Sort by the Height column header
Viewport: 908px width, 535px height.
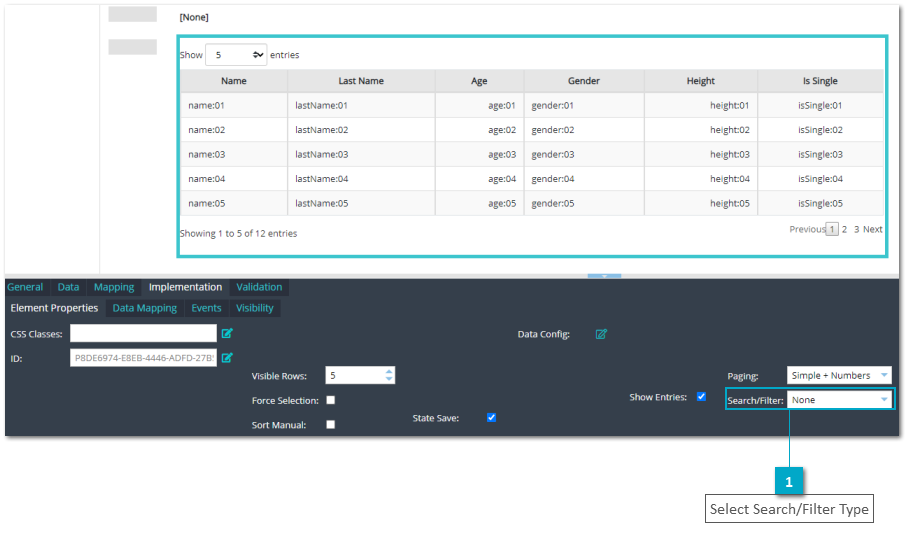tap(701, 81)
